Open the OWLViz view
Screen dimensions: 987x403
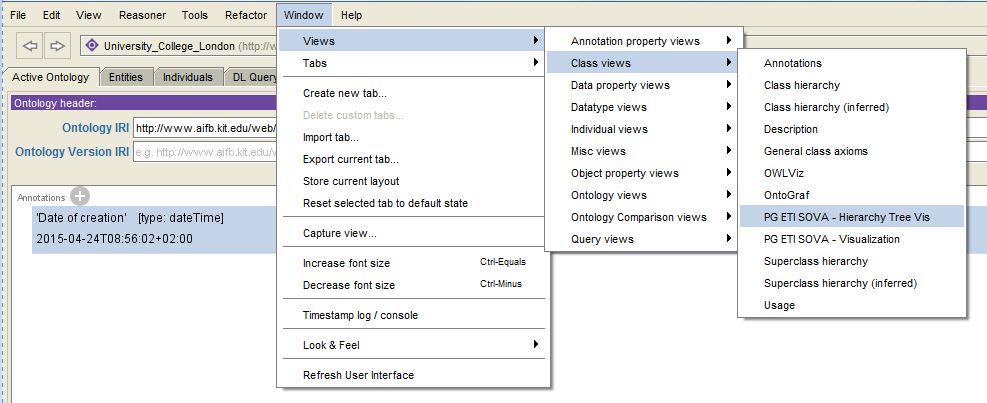tap(784, 173)
